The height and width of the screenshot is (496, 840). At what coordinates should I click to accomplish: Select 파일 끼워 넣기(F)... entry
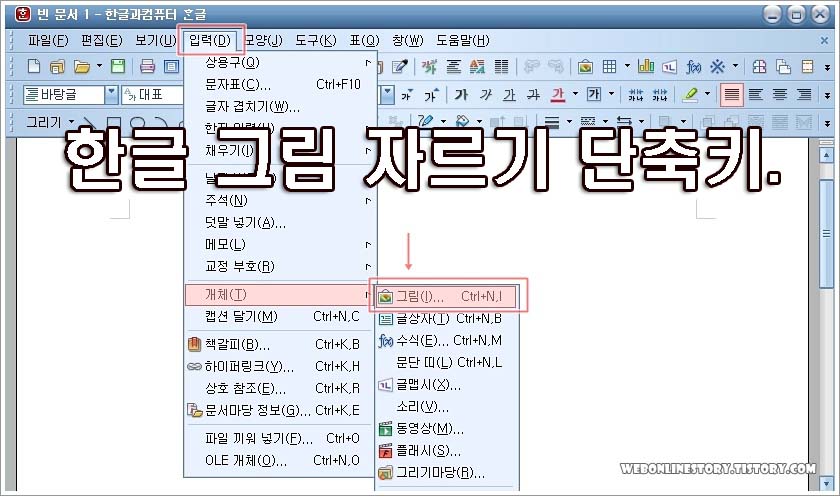(281, 439)
